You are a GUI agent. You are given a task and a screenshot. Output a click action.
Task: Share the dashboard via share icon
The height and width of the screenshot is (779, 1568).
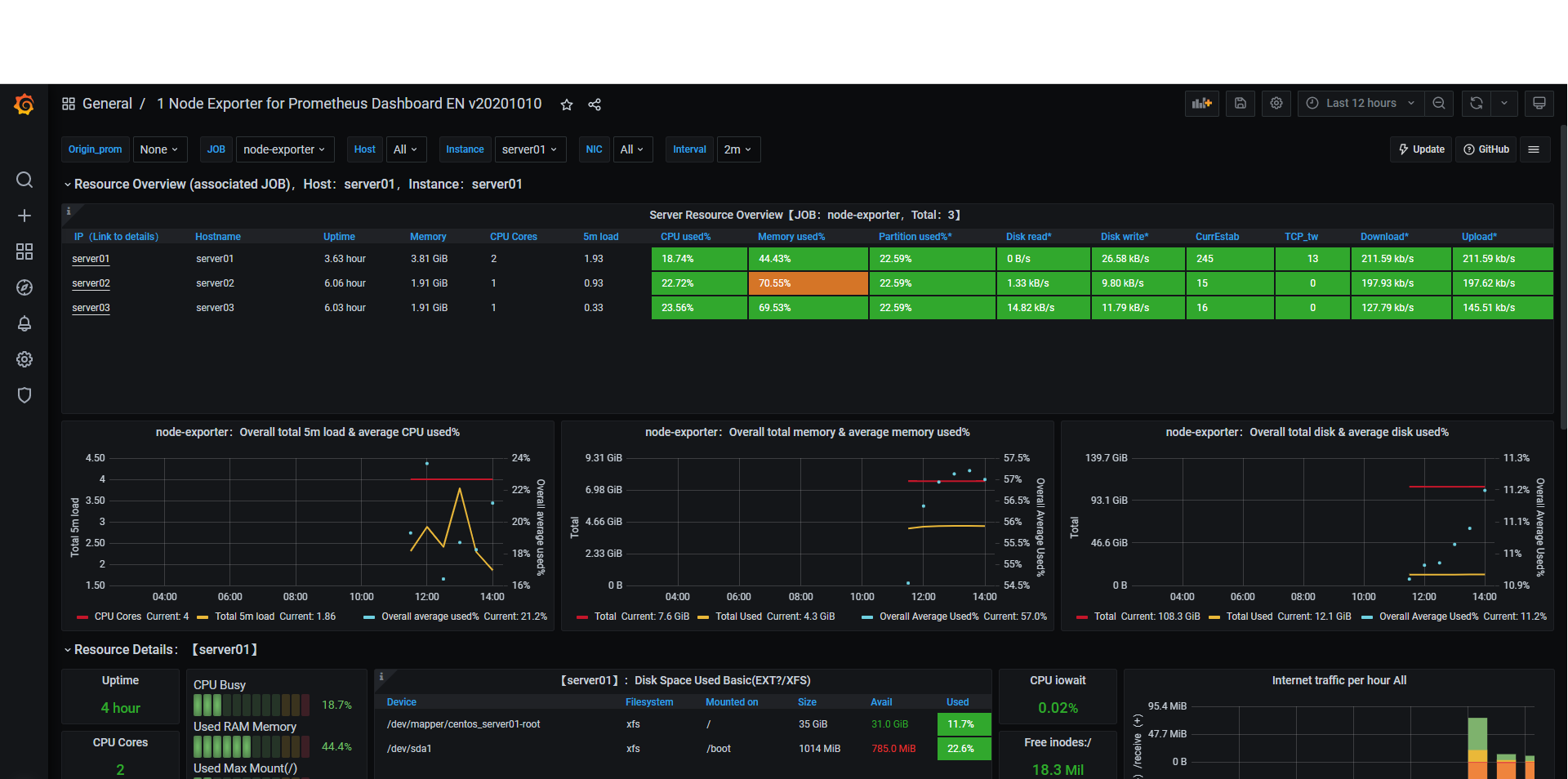(595, 105)
